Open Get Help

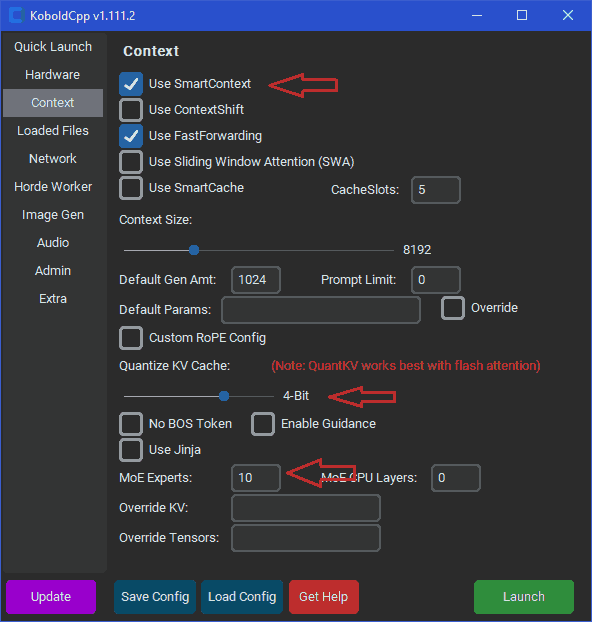[x=324, y=597]
